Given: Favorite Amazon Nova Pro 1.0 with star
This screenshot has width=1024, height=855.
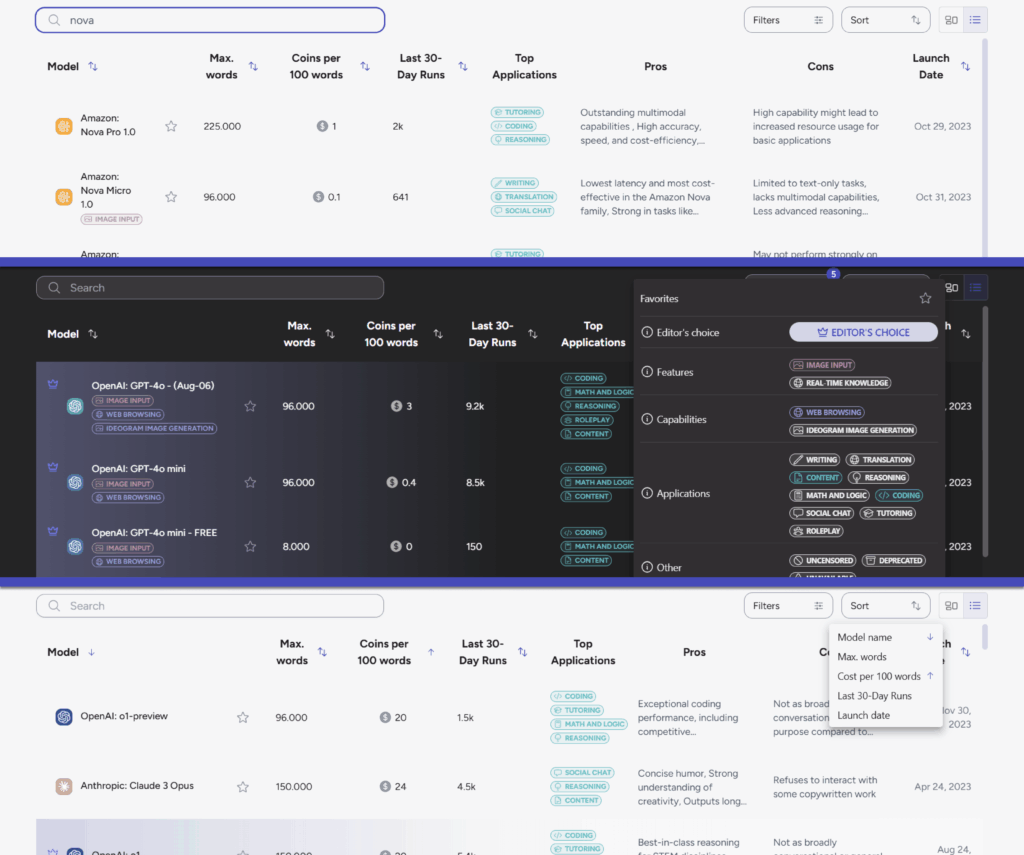Looking at the screenshot, I should pos(171,126).
